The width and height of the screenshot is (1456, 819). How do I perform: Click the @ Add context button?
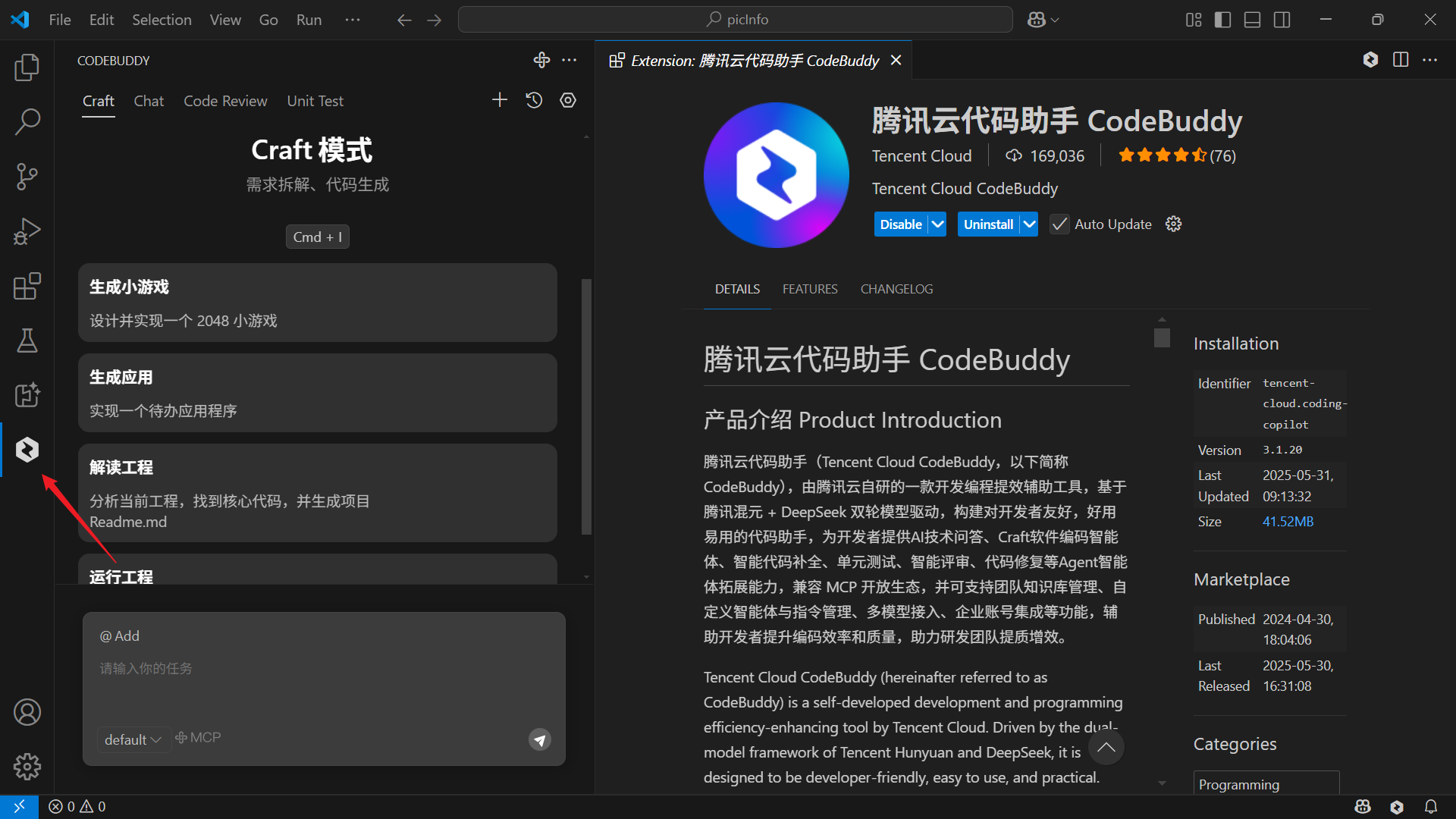(120, 636)
